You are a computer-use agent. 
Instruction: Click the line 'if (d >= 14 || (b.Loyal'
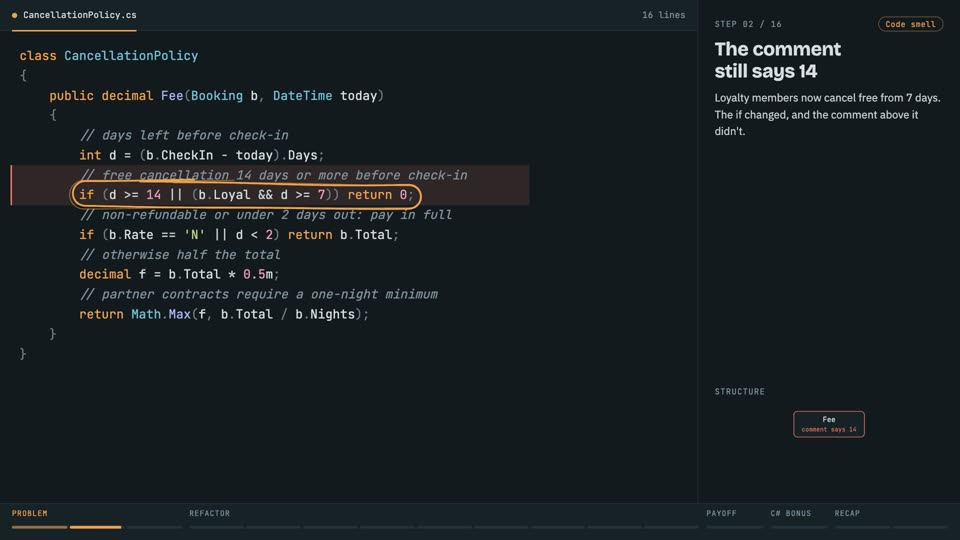point(247,195)
